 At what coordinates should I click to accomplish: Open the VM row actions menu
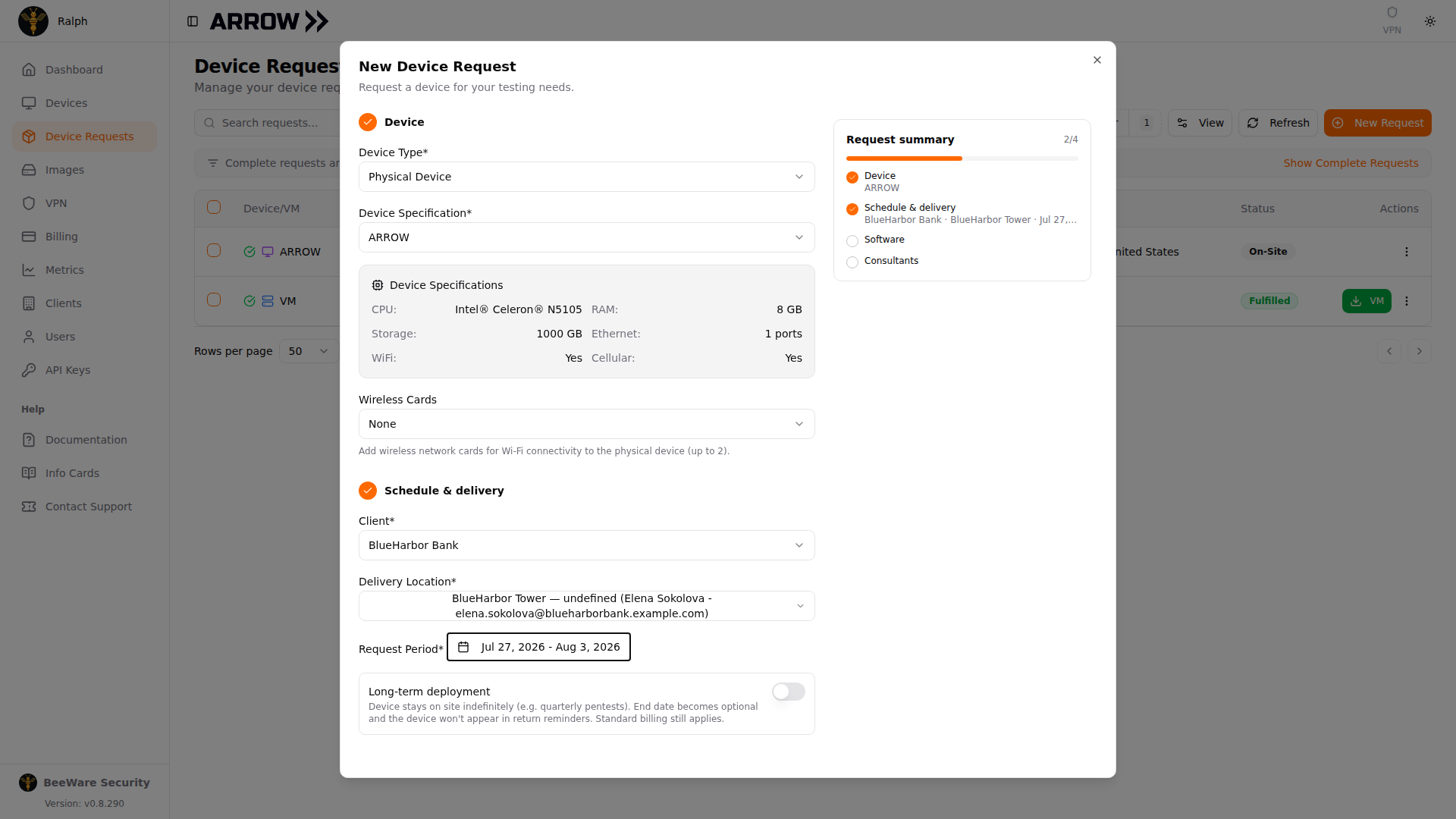click(1407, 301)
